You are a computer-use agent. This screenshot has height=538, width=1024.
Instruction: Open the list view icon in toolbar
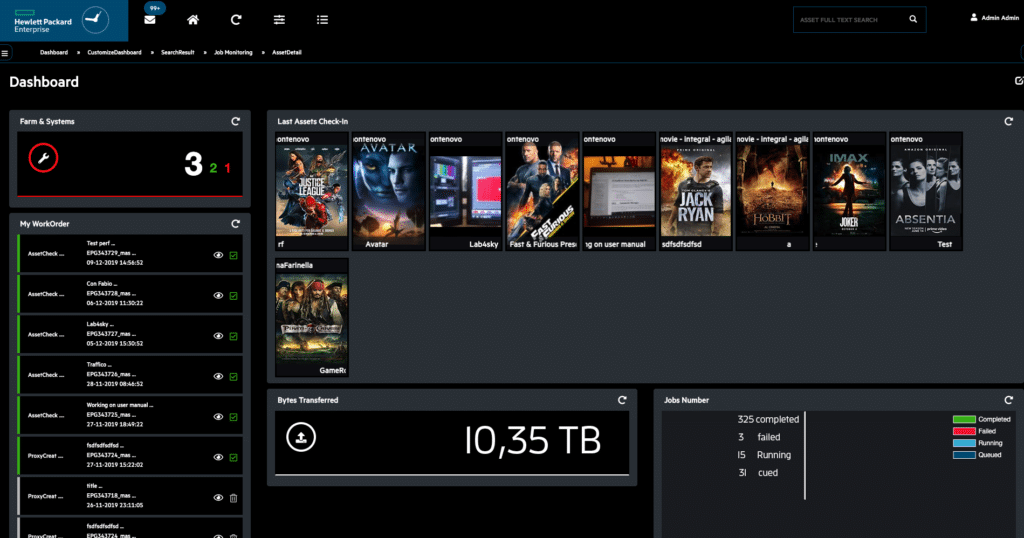[x=322, y=20]
